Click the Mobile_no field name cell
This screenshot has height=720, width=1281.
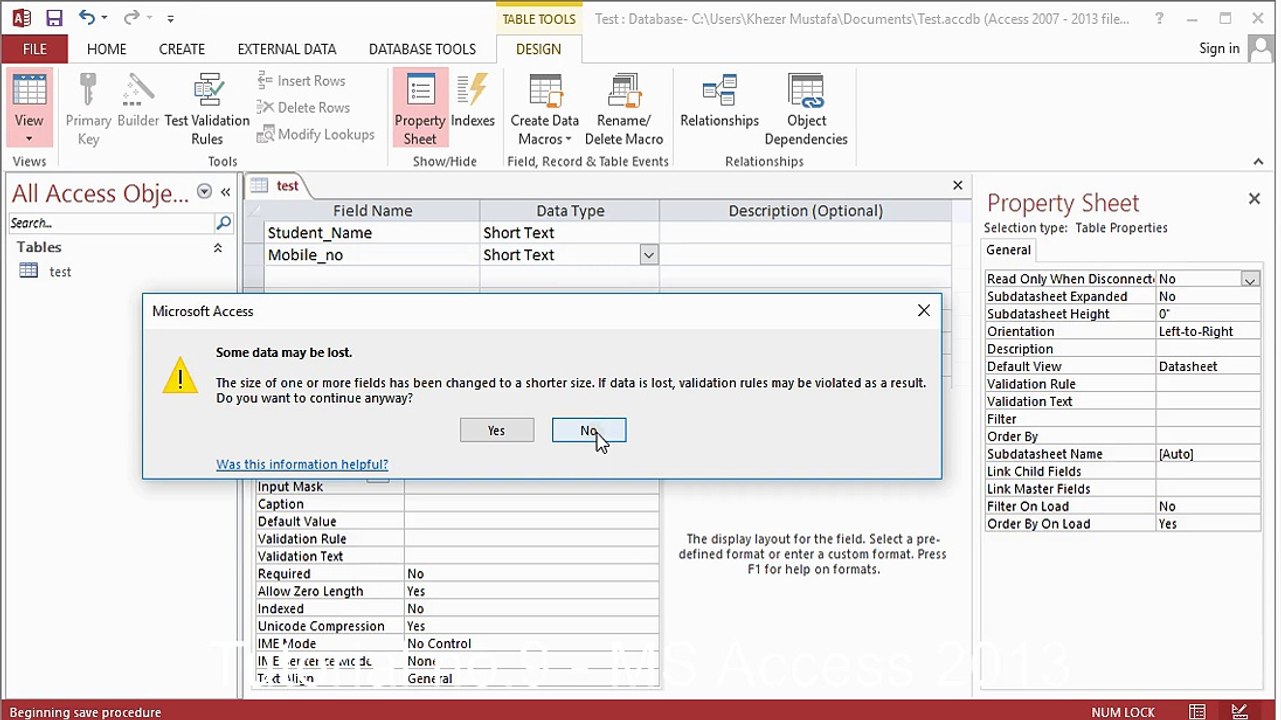point(372,255)
